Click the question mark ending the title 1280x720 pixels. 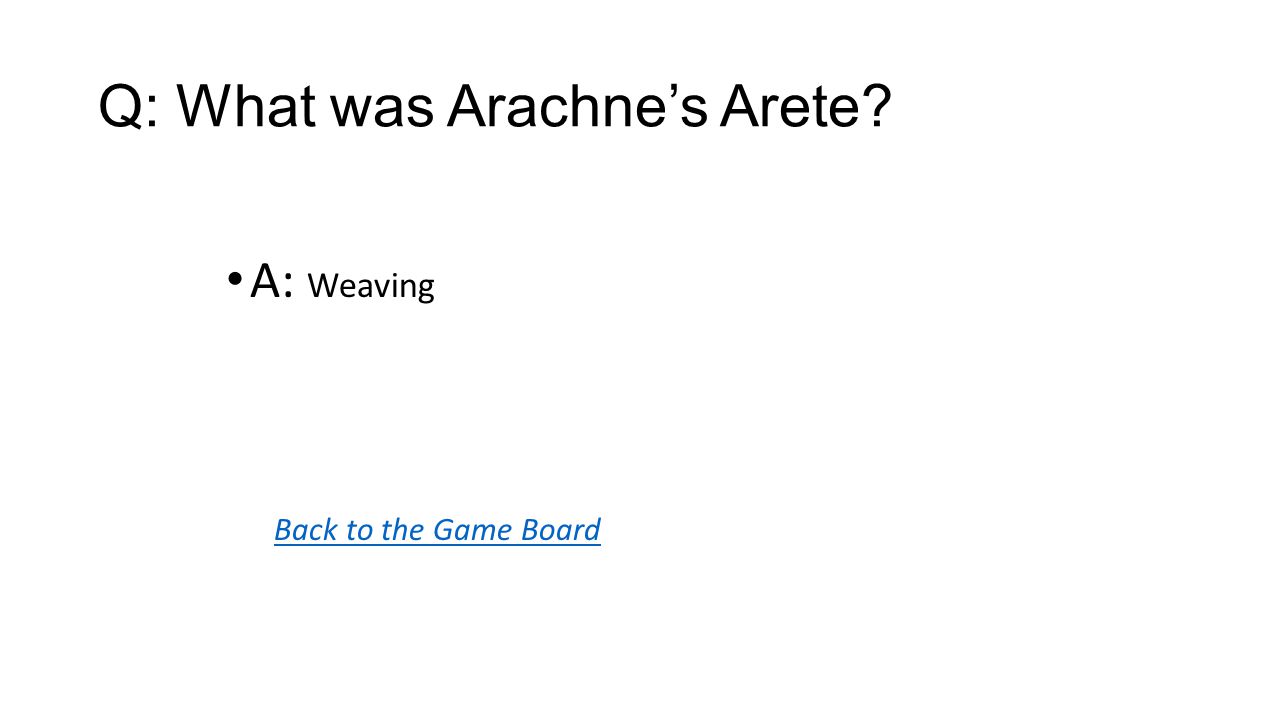pyautogui.click(x=875, y=107)
